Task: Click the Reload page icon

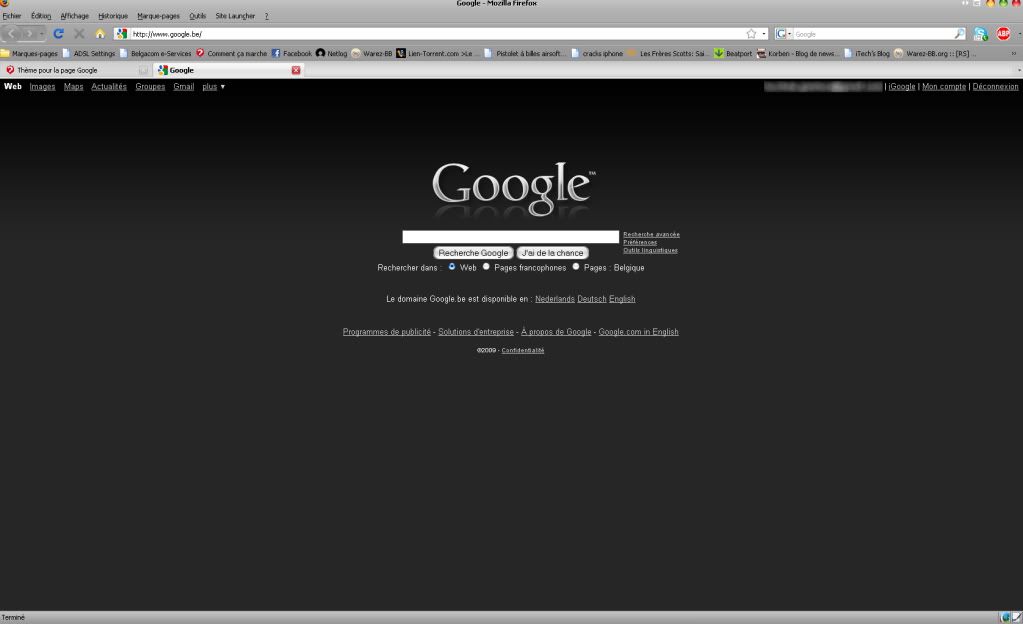Action: coord(59,34)
